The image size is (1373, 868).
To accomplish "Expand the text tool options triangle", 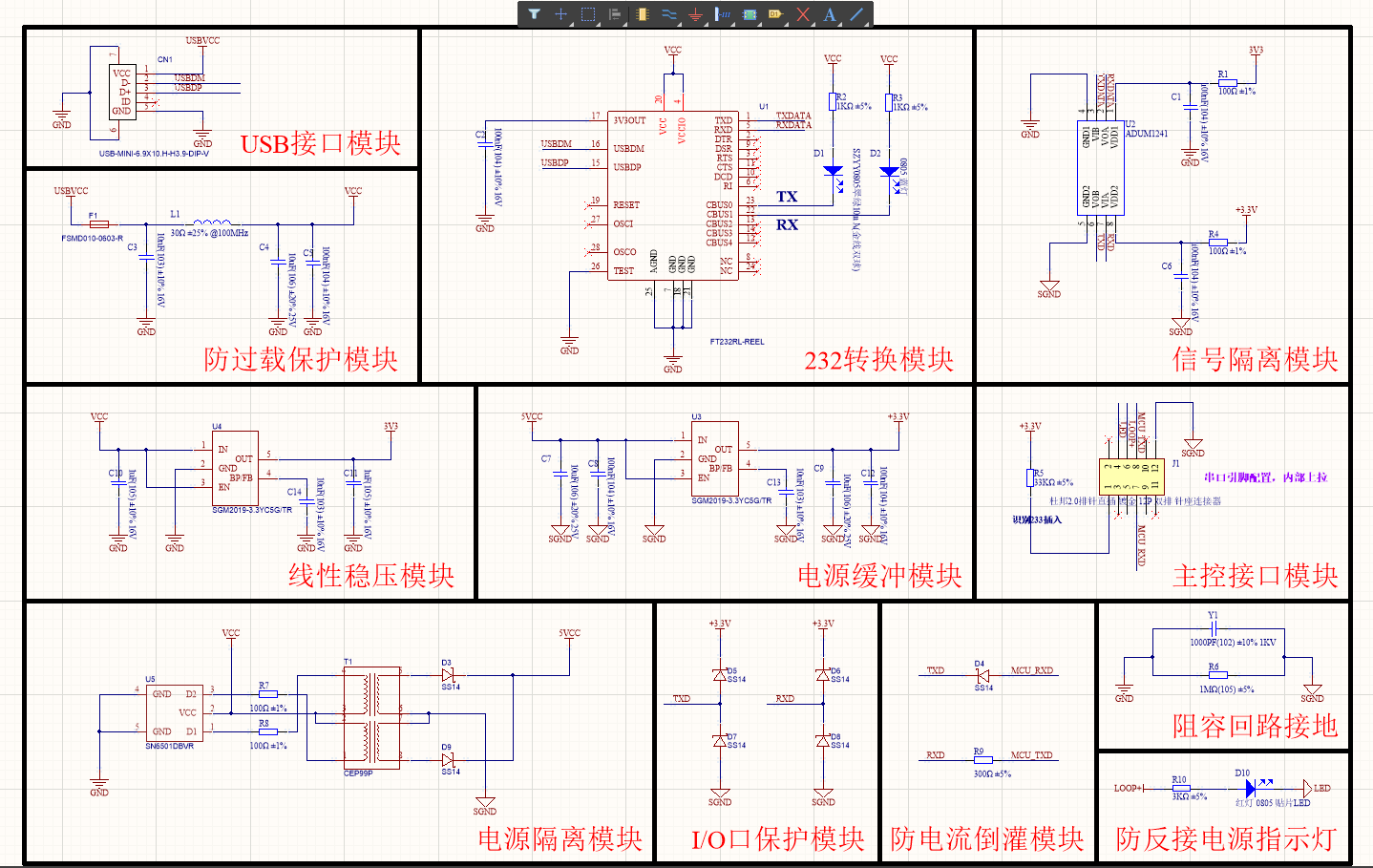I will coord(839,25).
